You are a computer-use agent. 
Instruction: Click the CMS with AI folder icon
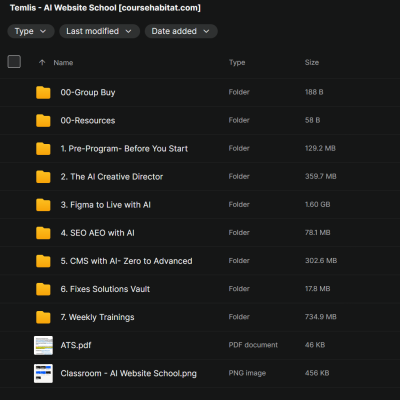point(43,261)
